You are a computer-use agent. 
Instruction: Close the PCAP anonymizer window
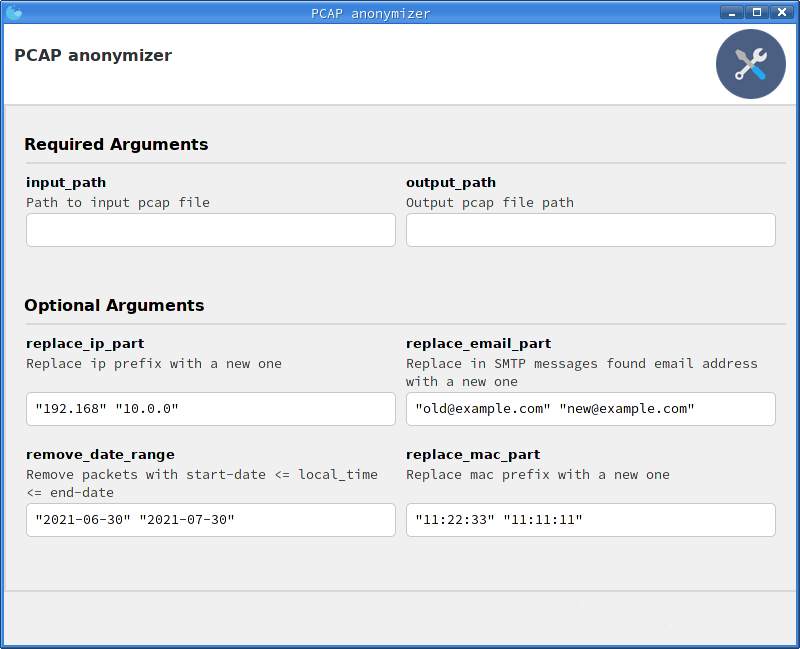click(781, 13)
